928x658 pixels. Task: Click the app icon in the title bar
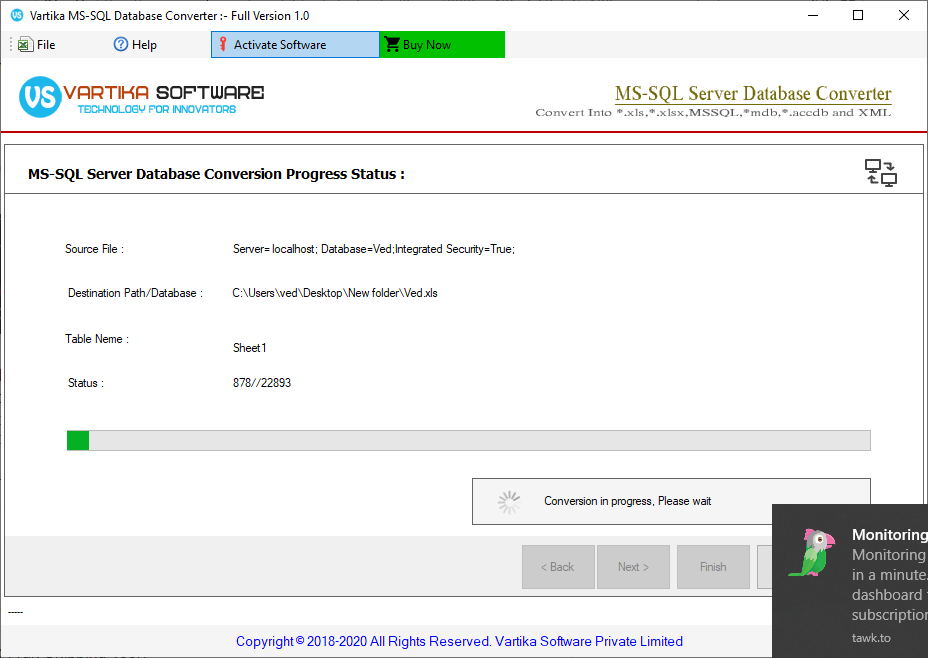click(x=17, y=15)
